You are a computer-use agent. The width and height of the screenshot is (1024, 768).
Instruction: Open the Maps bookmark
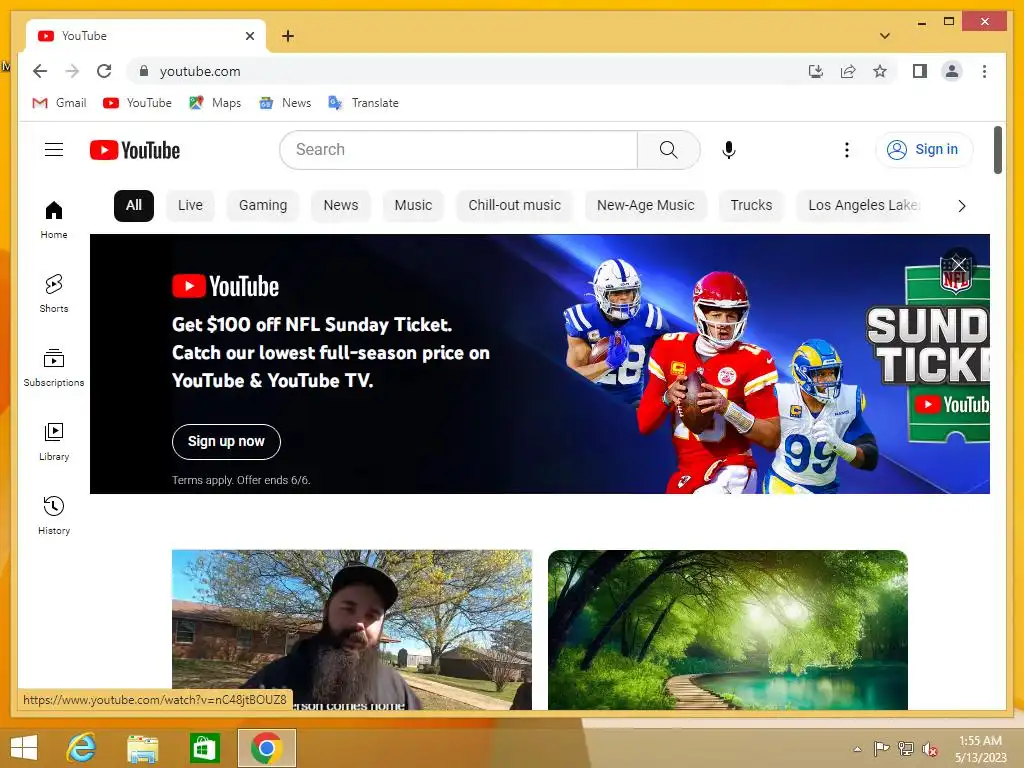coord(215,103)
